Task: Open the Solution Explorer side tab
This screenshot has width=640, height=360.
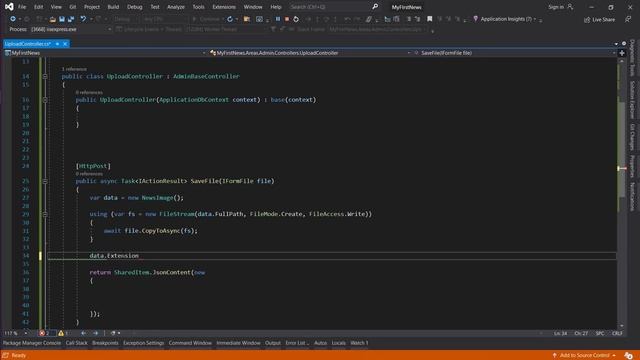Action: click(x=633, y=100)
